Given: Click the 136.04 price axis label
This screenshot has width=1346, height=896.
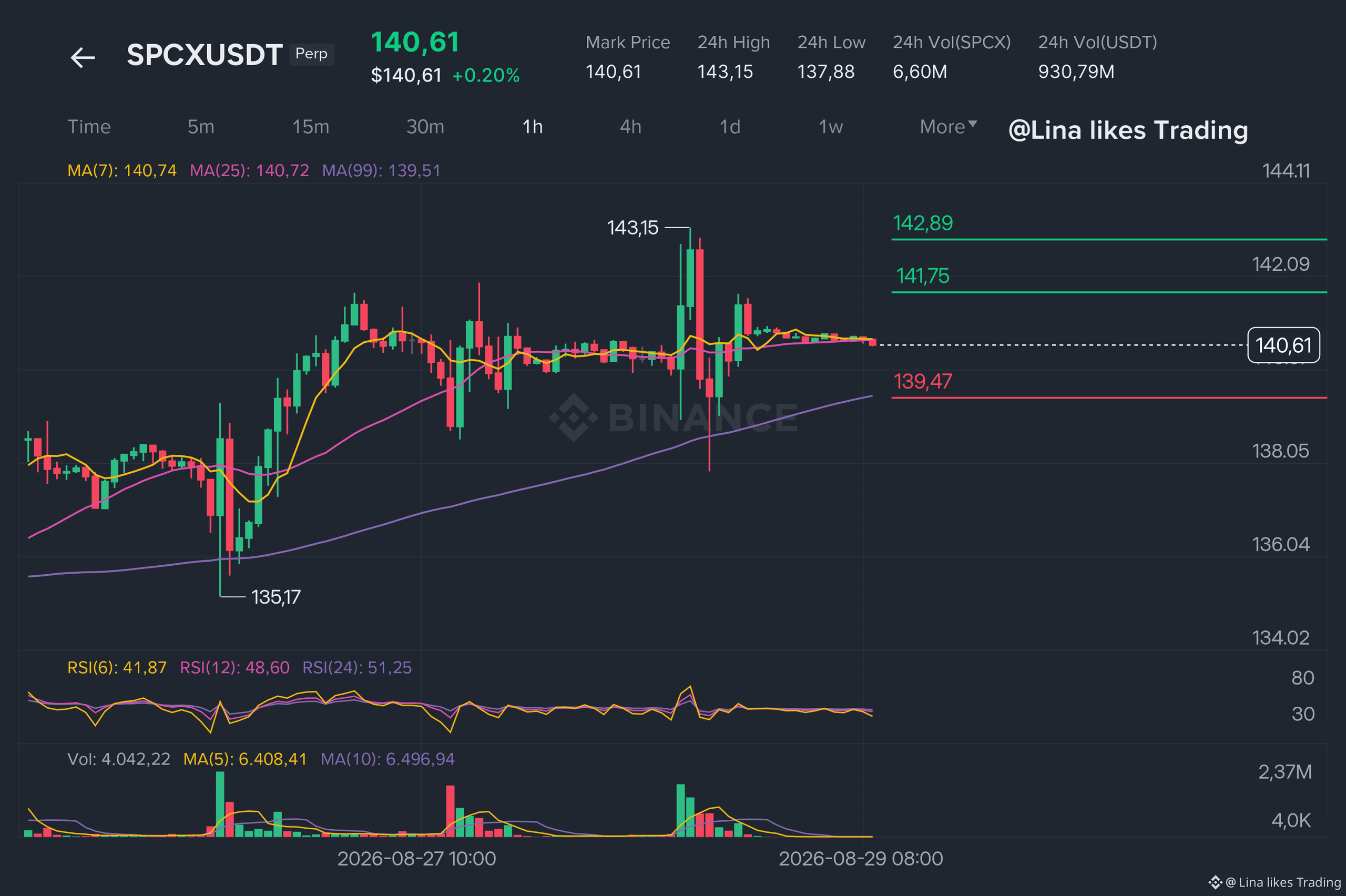Looking at the screenshot, I should [1281, 544].
